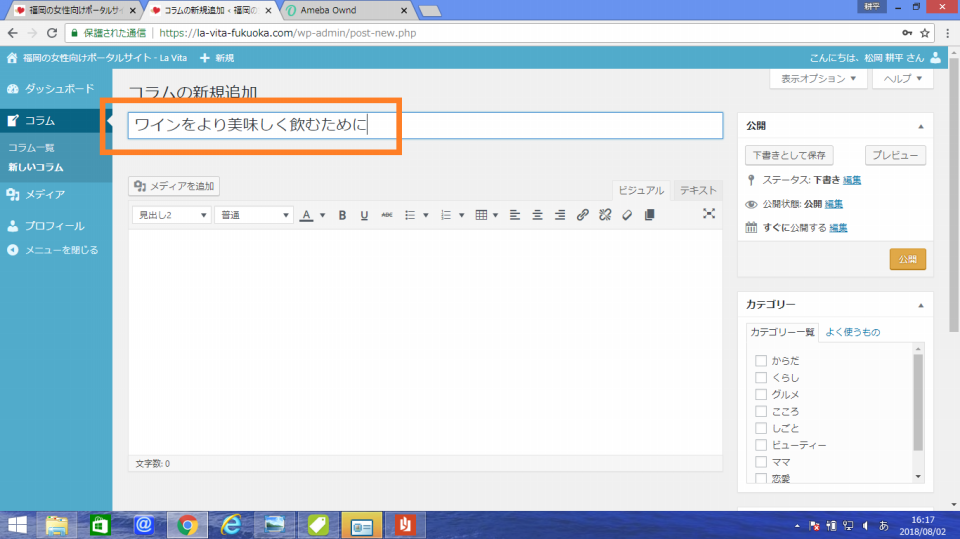Open numbered list style dropdown arrow
Screen dimensions: 960x539
(x=462, y=215)
